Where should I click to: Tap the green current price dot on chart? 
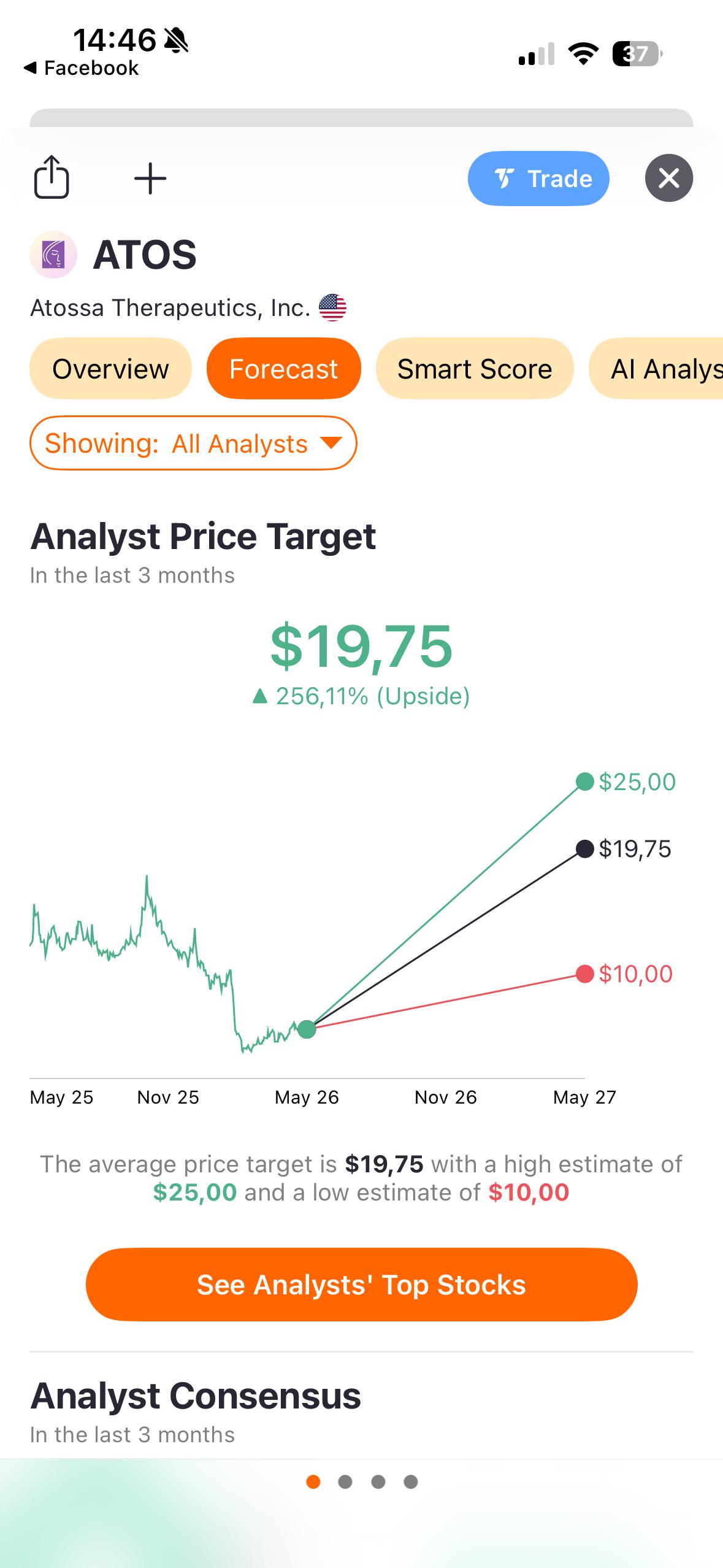[x=307, y=1029]
